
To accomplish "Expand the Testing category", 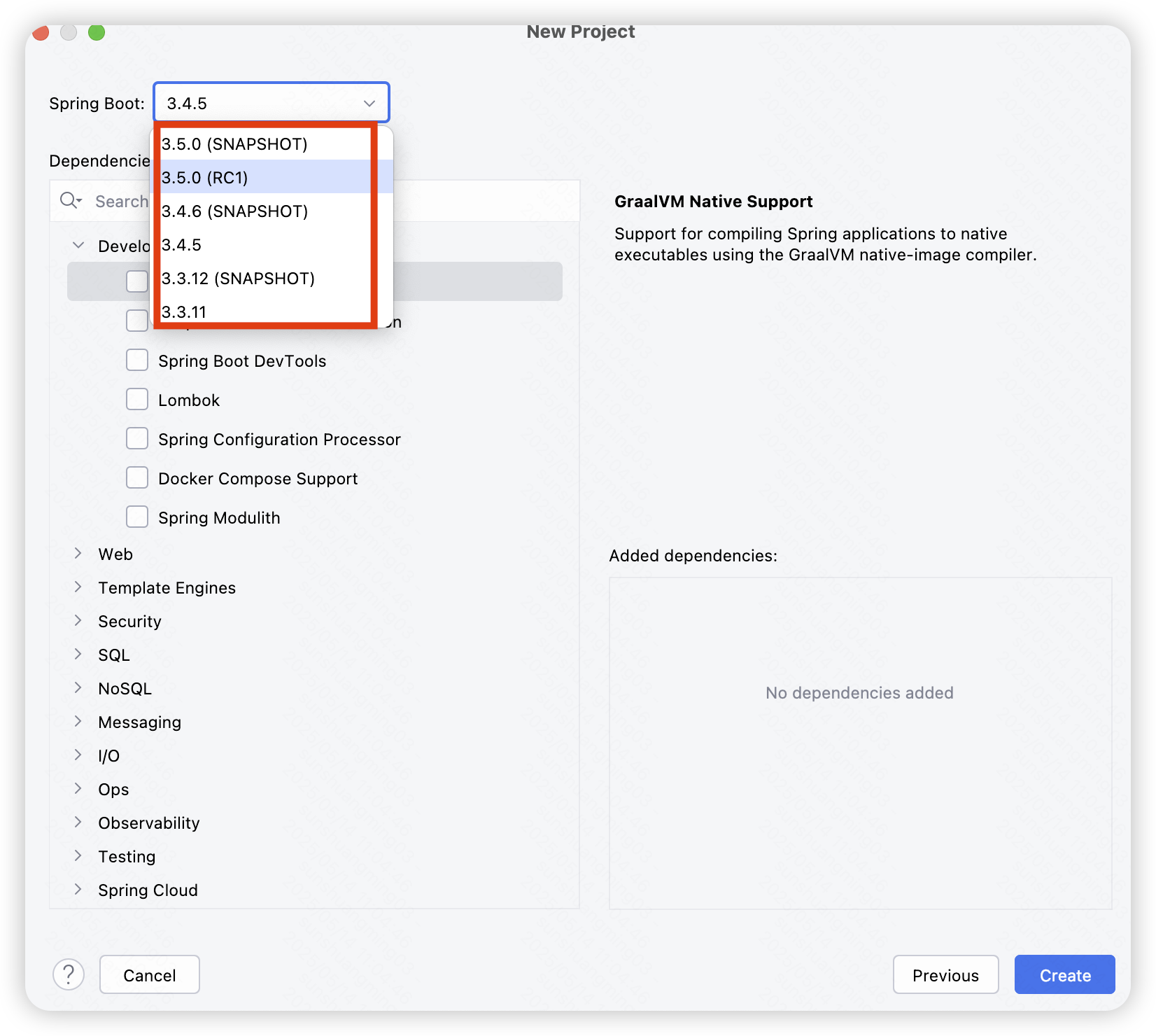I will 78,856.
